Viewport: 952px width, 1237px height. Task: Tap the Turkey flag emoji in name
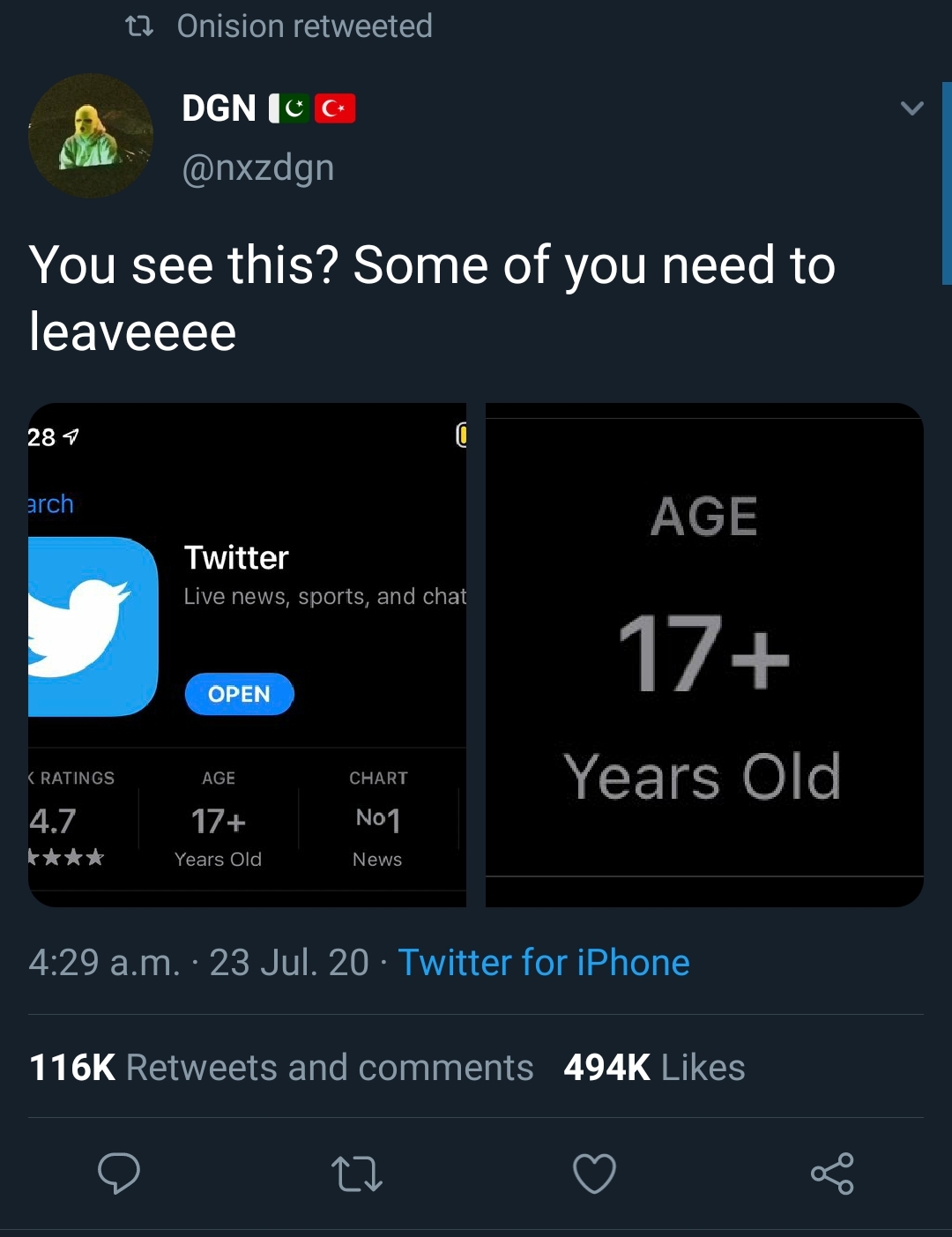coord(335,108)
